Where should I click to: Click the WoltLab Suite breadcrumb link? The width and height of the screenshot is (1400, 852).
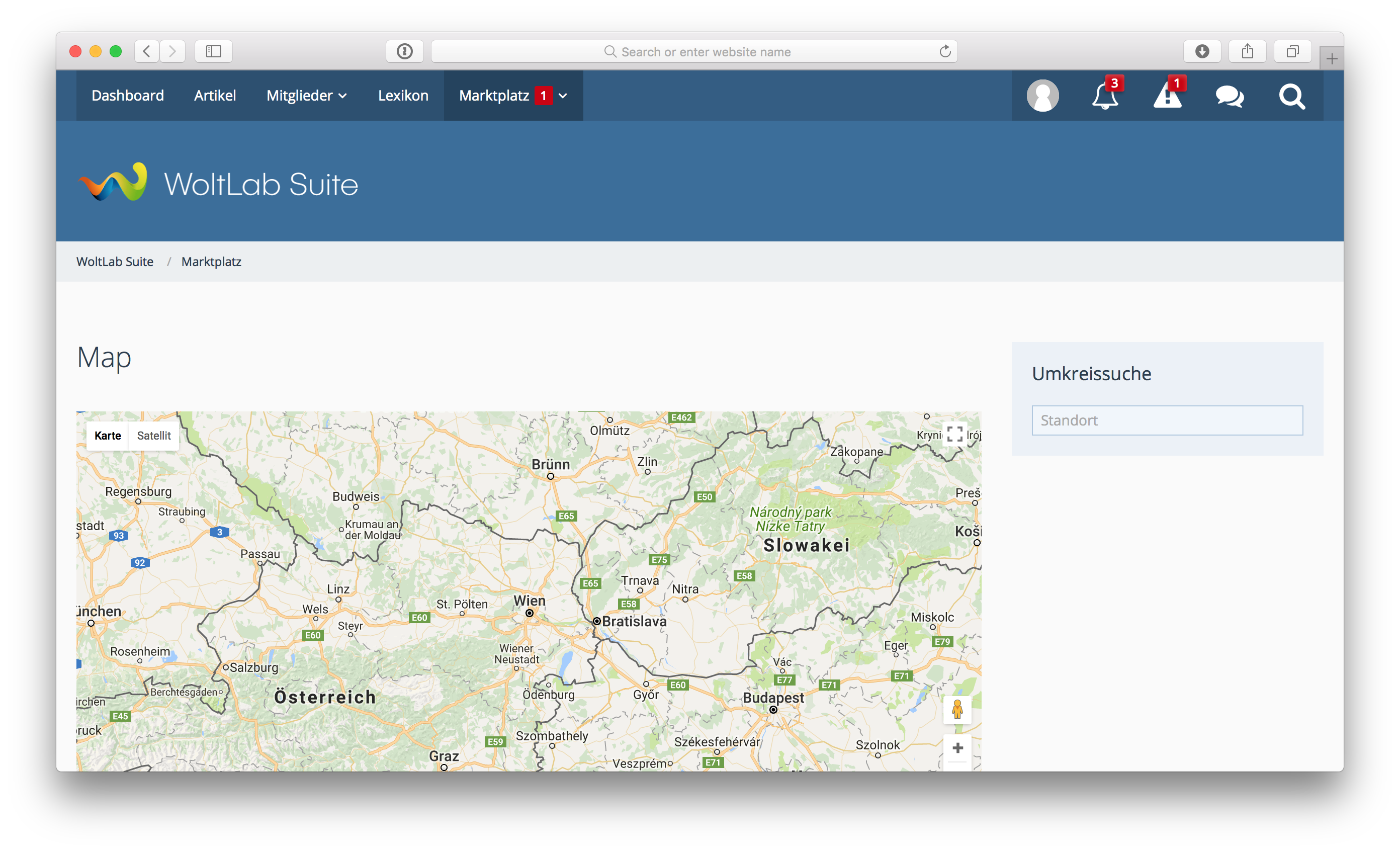[x=115, y=262]
